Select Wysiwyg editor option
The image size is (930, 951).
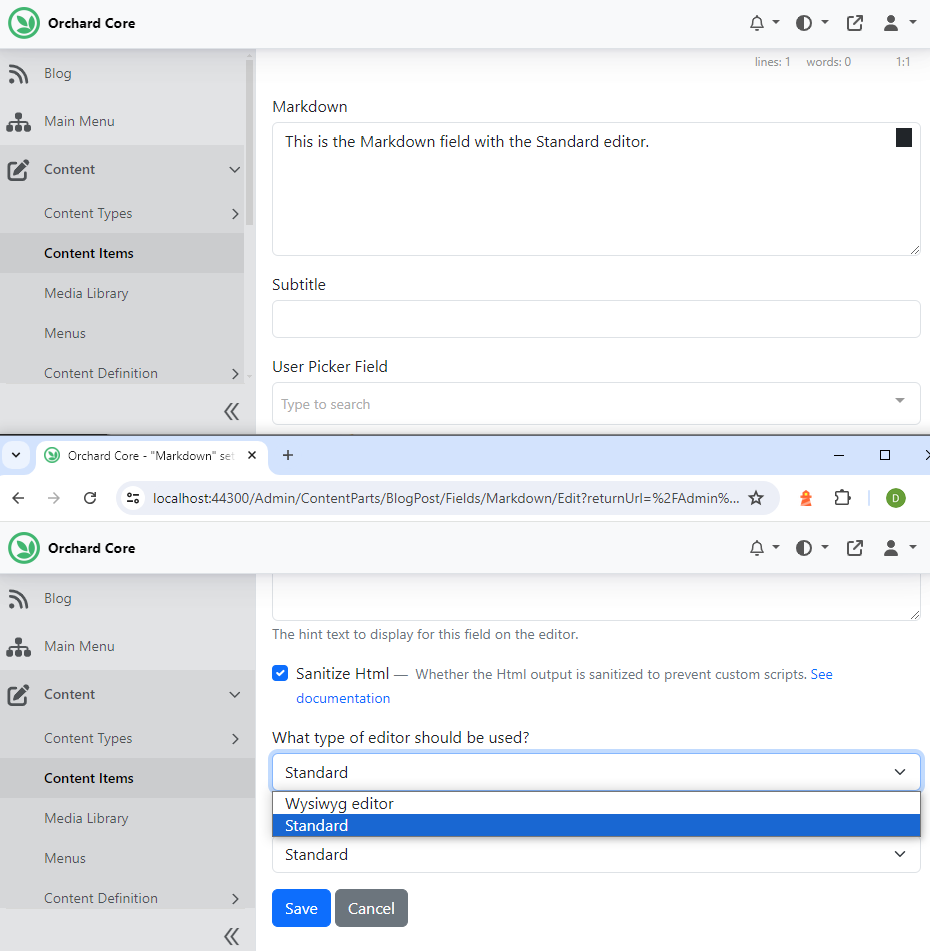point(596,804)
